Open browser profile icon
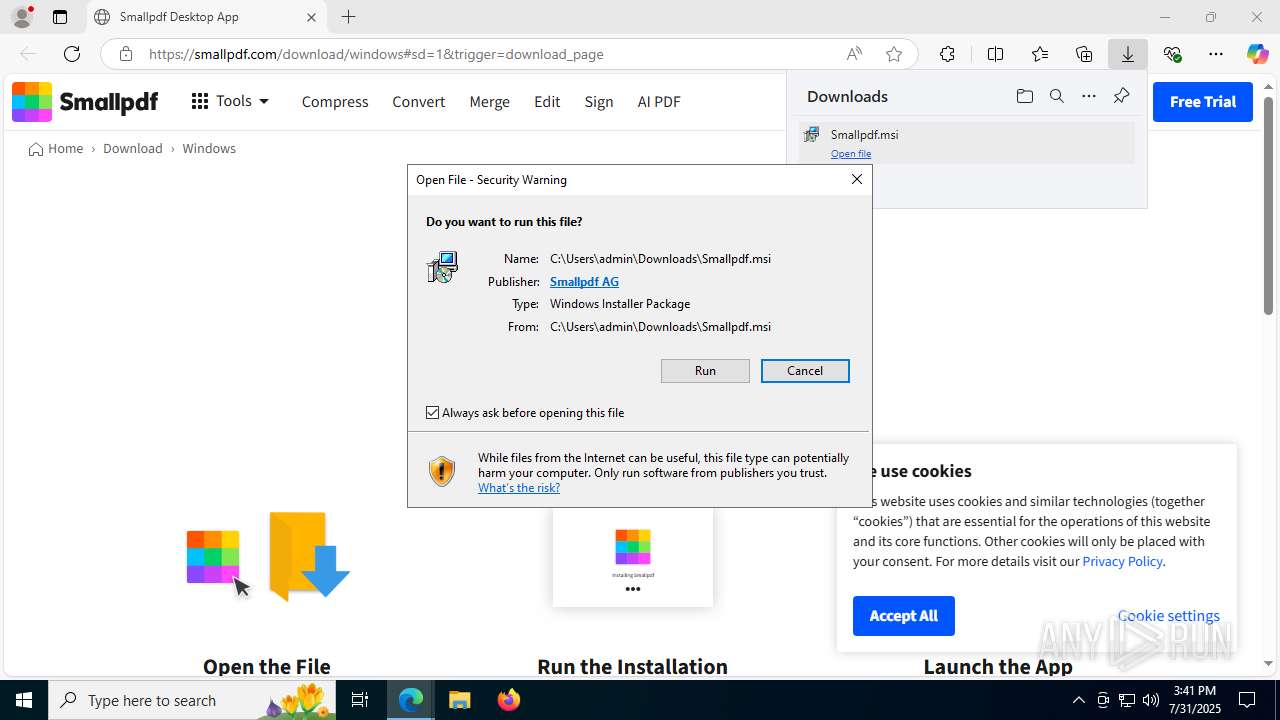 coord(22,17)
